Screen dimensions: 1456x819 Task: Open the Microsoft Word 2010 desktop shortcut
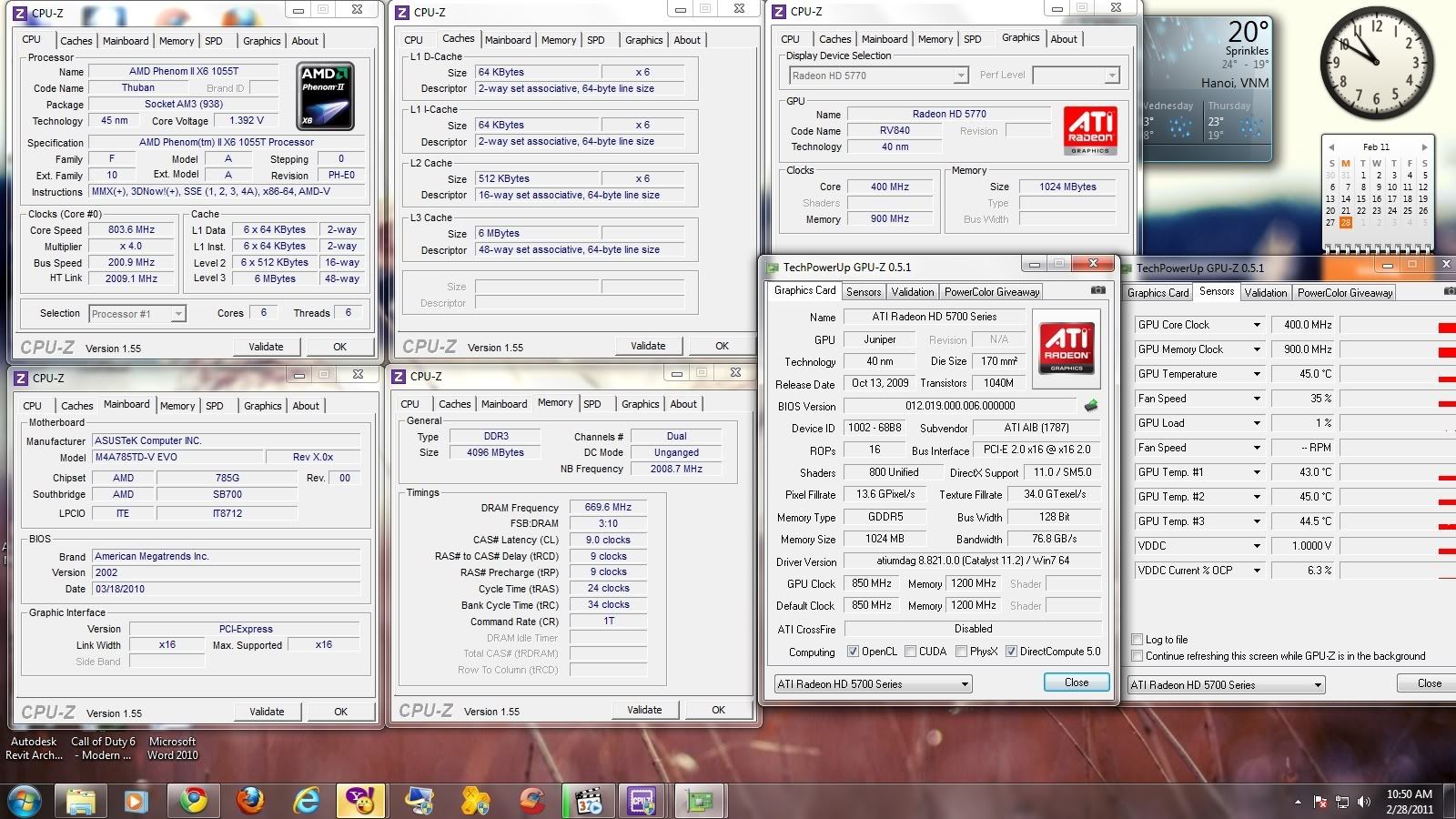(173, 748)
